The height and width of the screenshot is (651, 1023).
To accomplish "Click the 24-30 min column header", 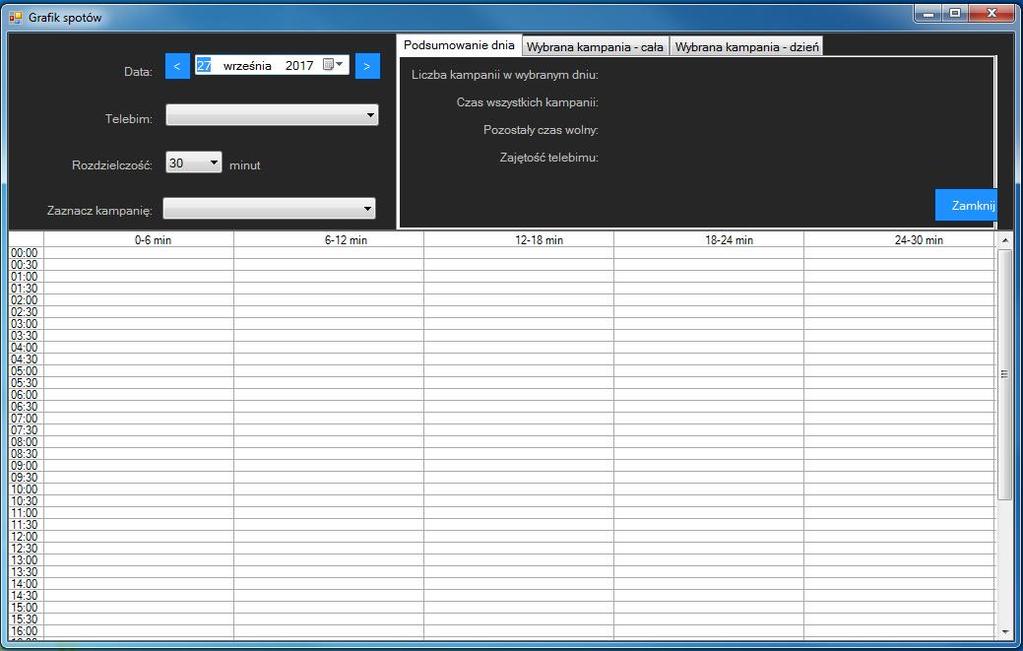I will 899,239.
